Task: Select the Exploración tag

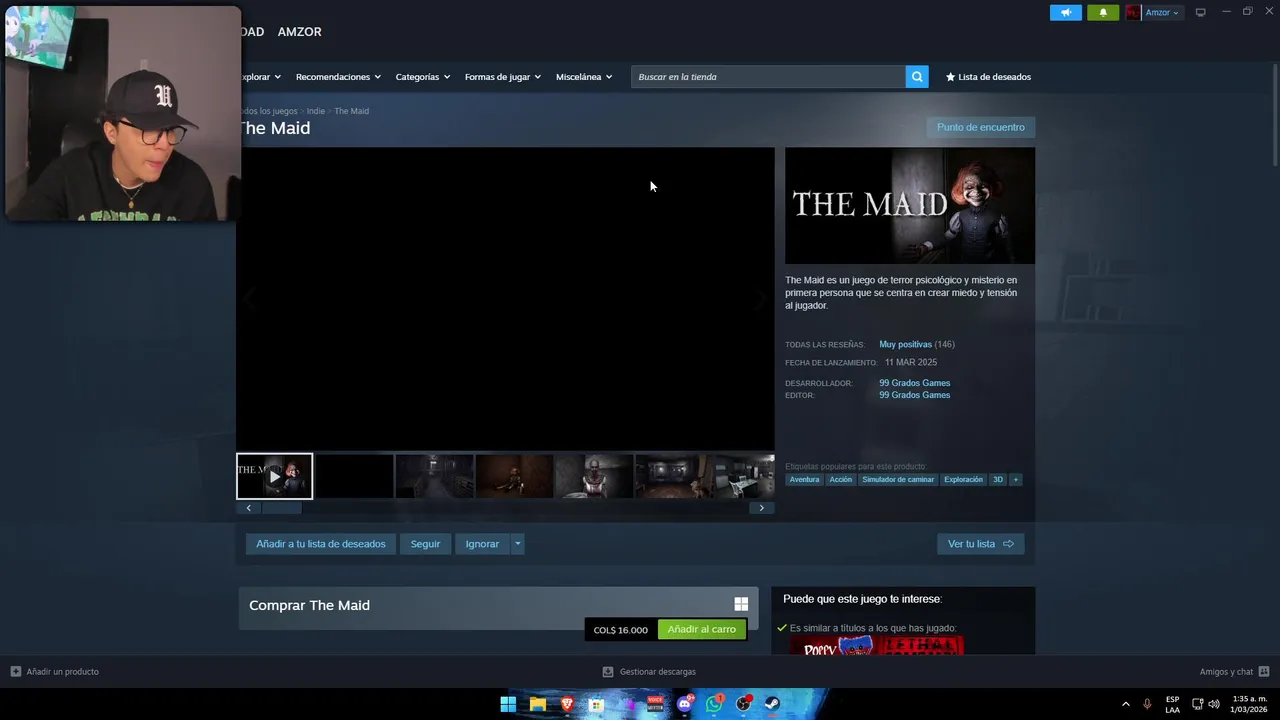Action: point(963,480)
